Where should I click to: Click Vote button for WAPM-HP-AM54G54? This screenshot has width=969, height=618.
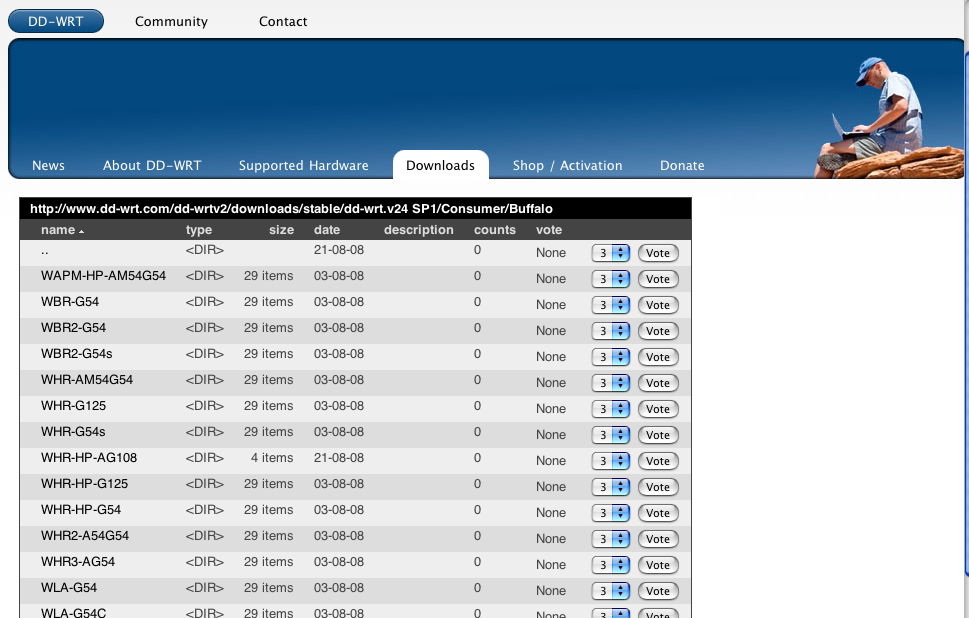[658, 279]
